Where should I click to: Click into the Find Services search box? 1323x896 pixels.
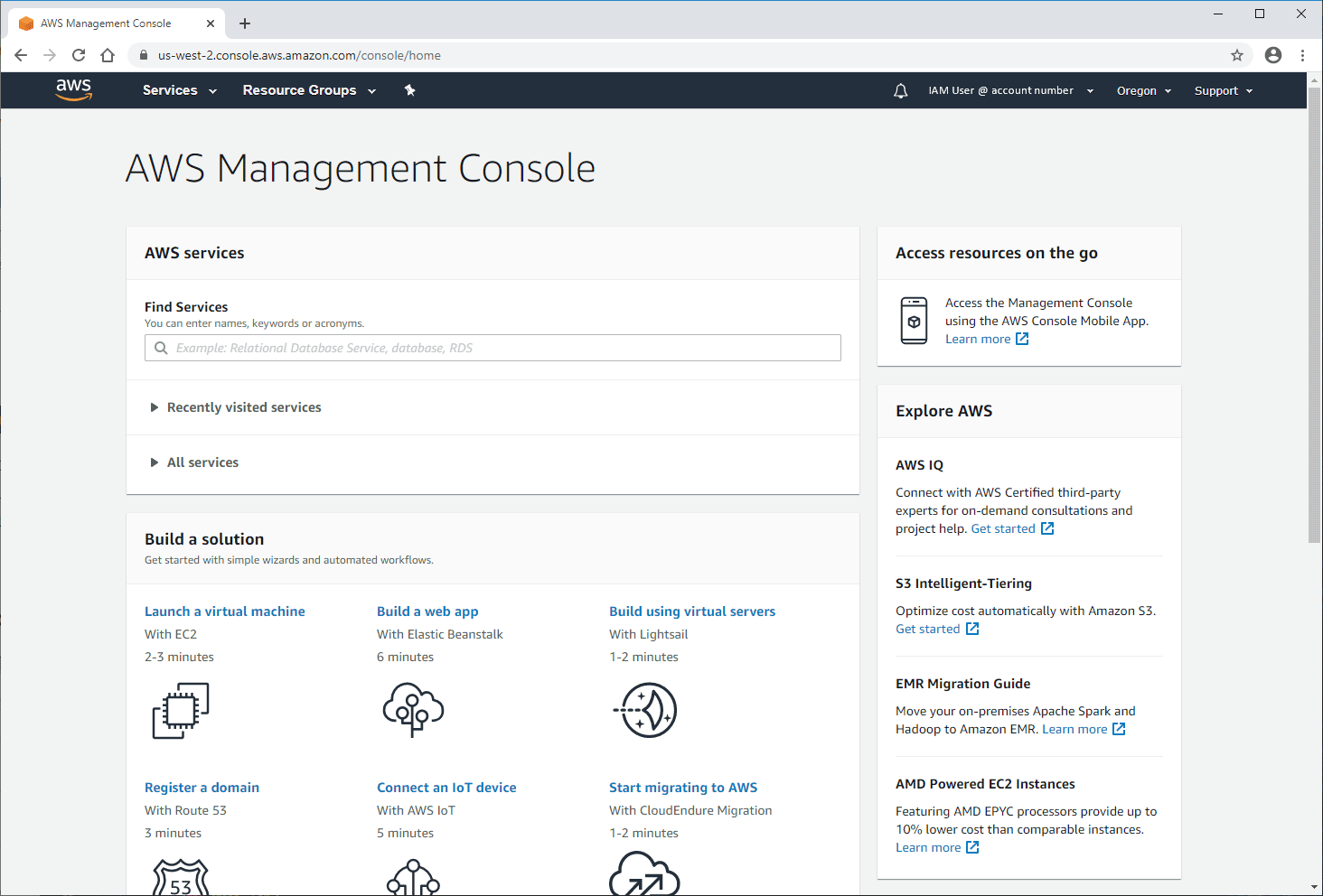click(x=493, y=348)
